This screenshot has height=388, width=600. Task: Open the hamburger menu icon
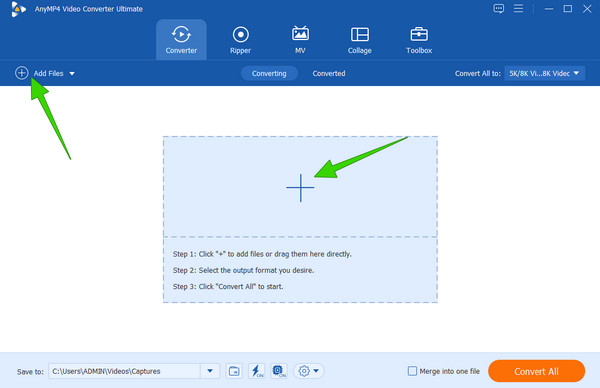point(518,8)
